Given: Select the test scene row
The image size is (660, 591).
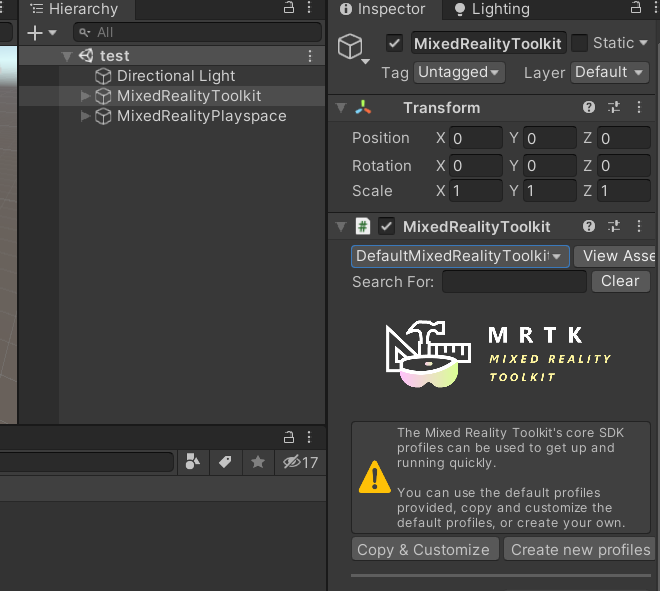Looking at the screenshot, I should [x=172, y=56].
